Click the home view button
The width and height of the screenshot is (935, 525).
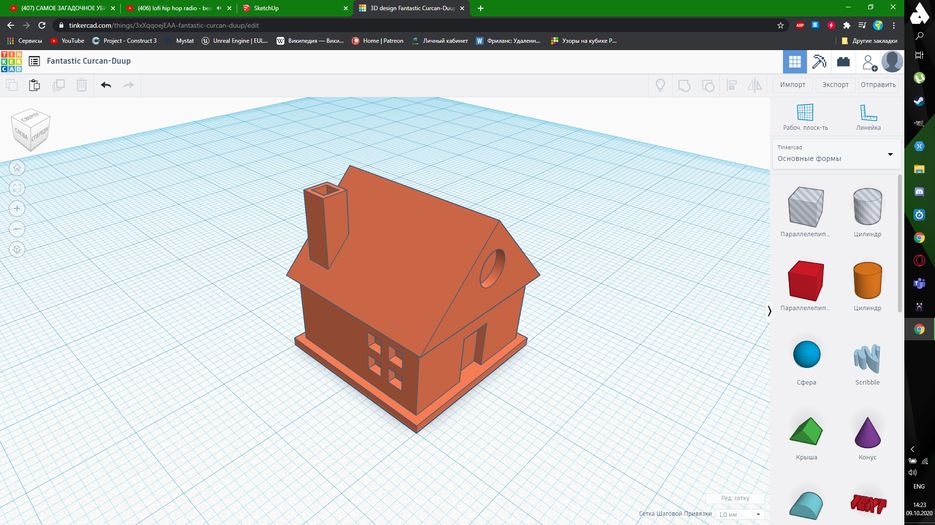point(17,167)
